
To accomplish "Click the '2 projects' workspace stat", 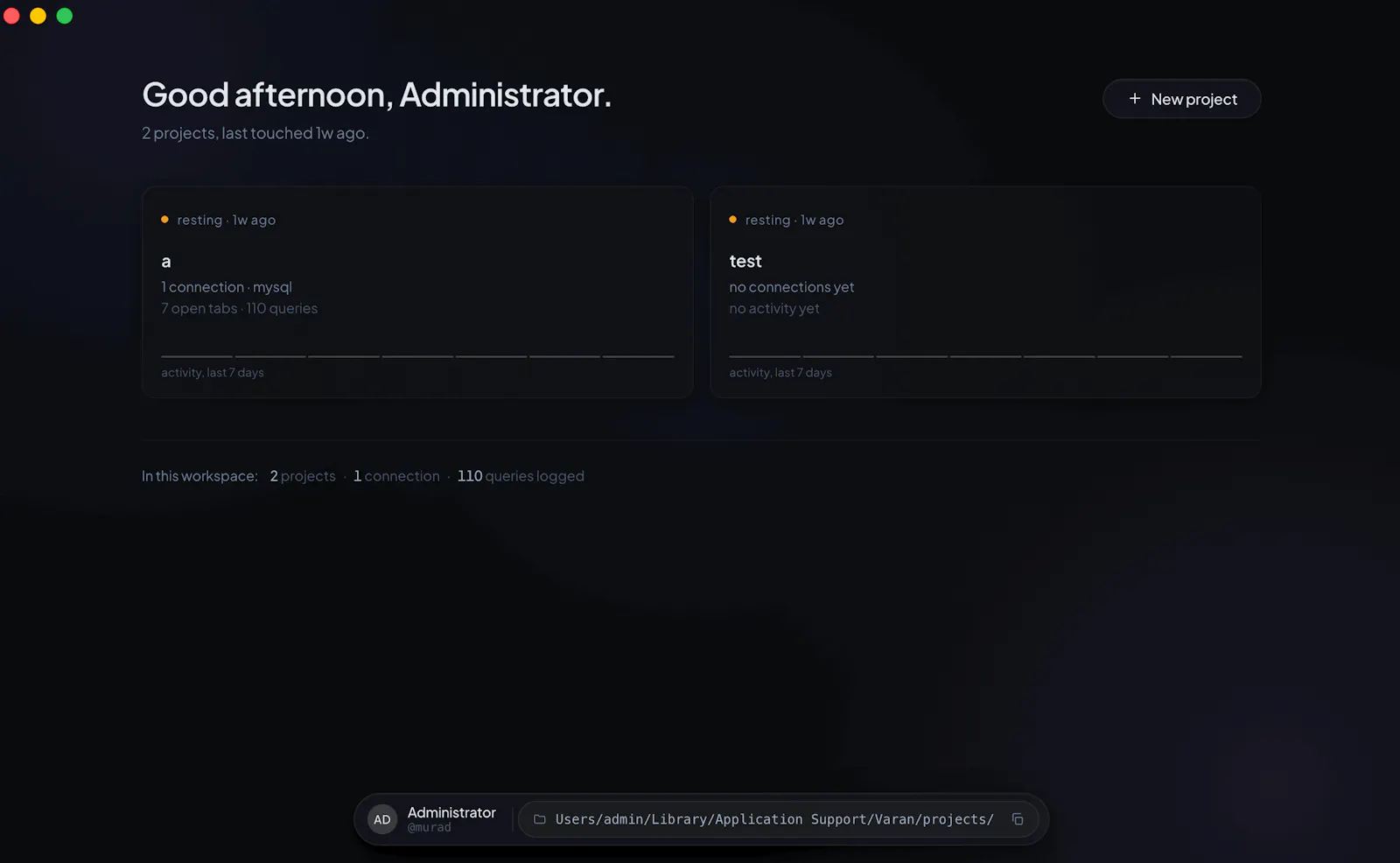I will click(x=303, y=476).
